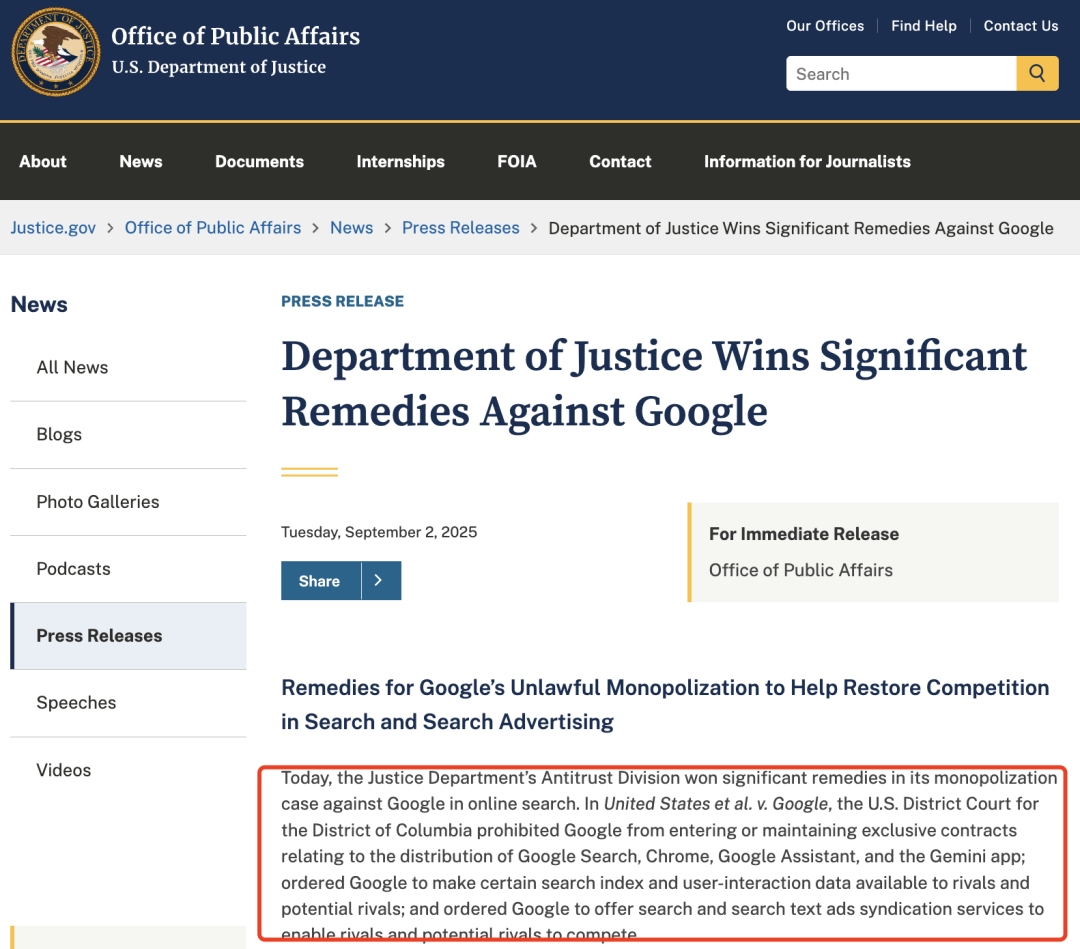This screenshot has height=949, width=1080.
Task: Open Contact Us in top header
Action: click(x=1020, y=26)
